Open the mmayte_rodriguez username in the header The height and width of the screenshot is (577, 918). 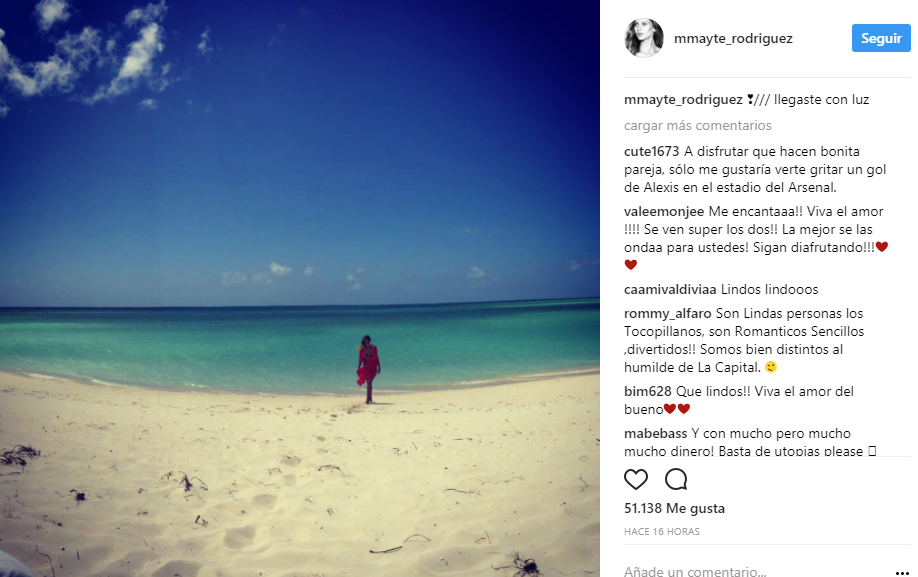pos(733,39)
